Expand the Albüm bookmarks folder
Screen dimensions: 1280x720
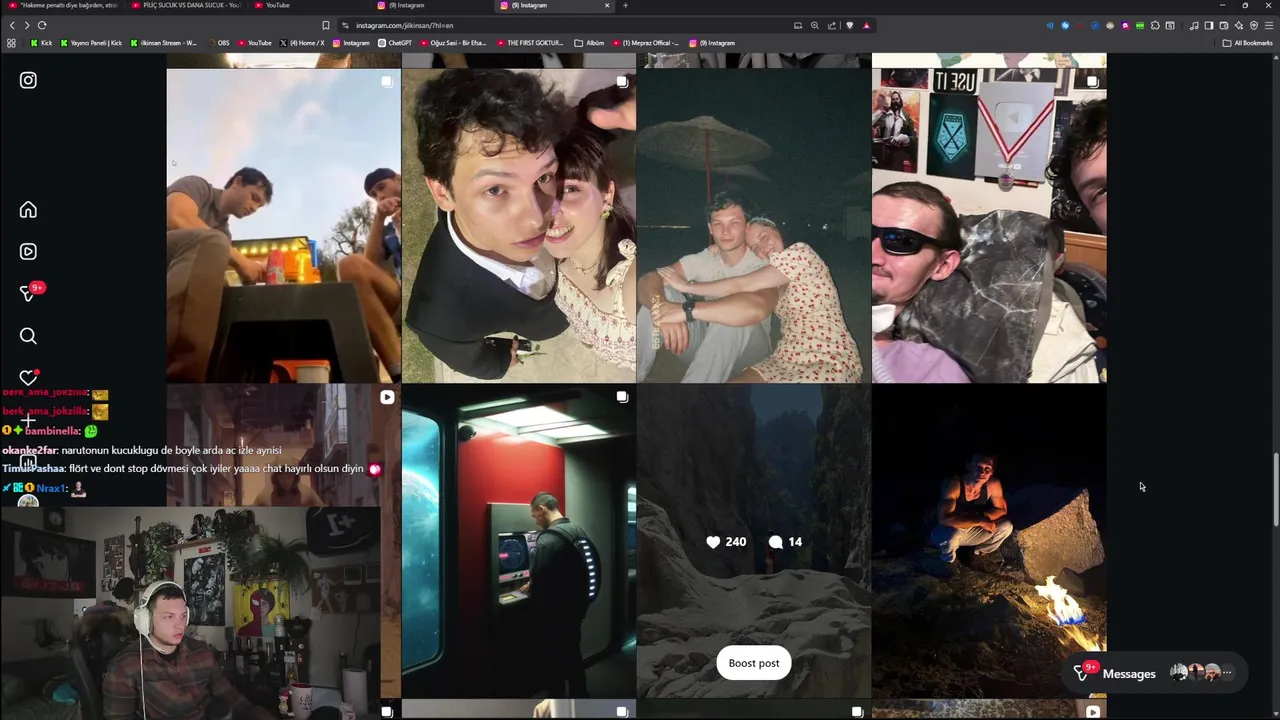click(x=590, y=43)
